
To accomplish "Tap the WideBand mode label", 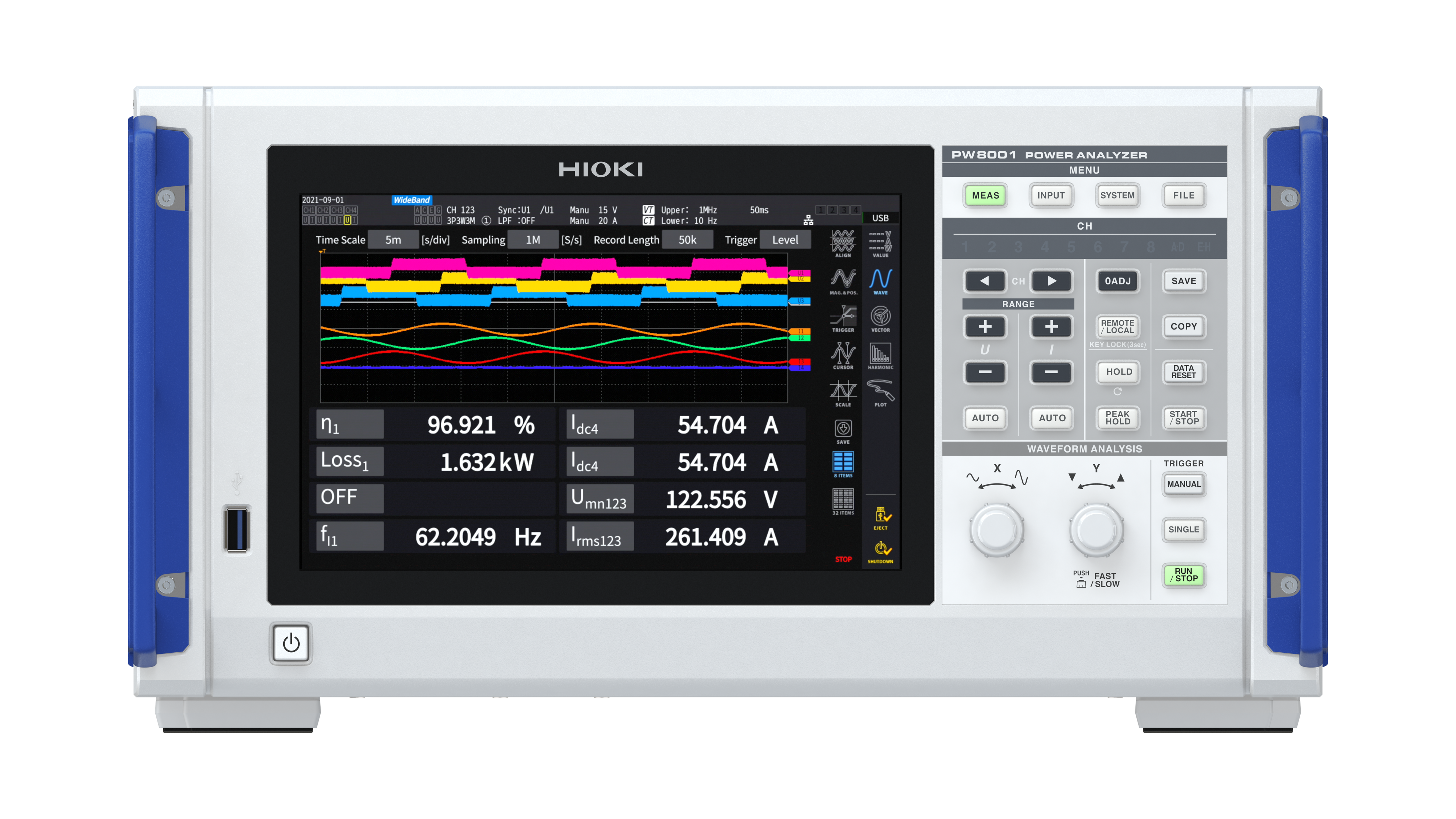I will pyautogui.click(x=412, y=200).
